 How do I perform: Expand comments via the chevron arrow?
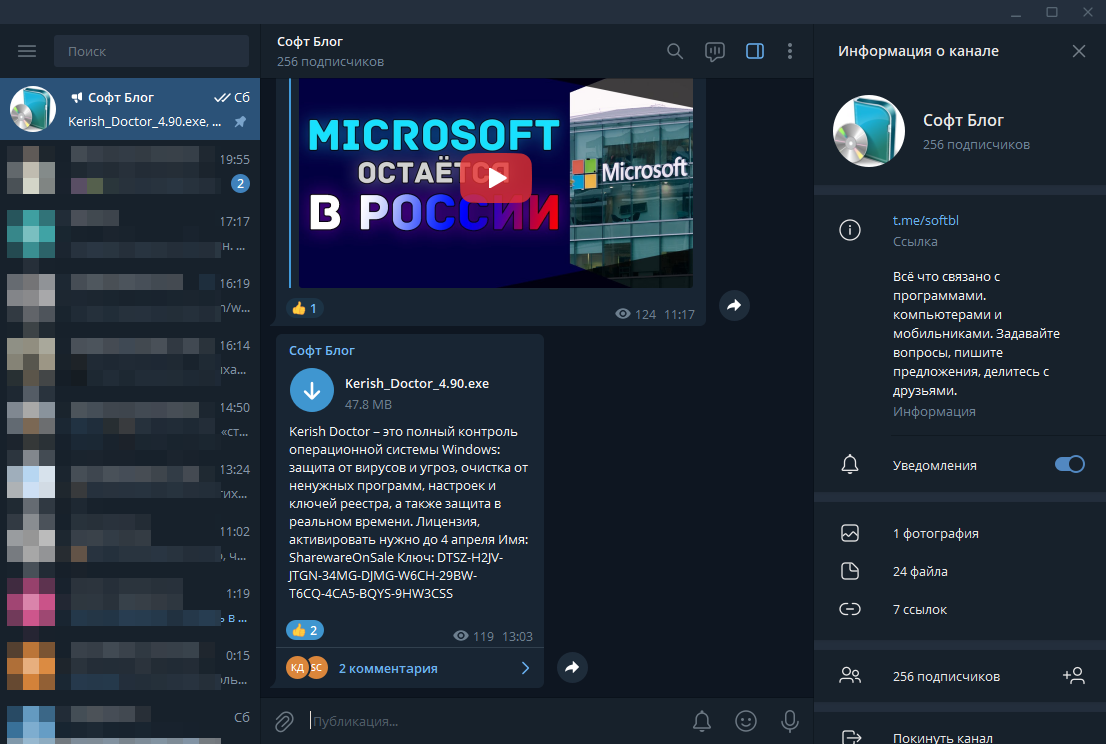point(525,668)
